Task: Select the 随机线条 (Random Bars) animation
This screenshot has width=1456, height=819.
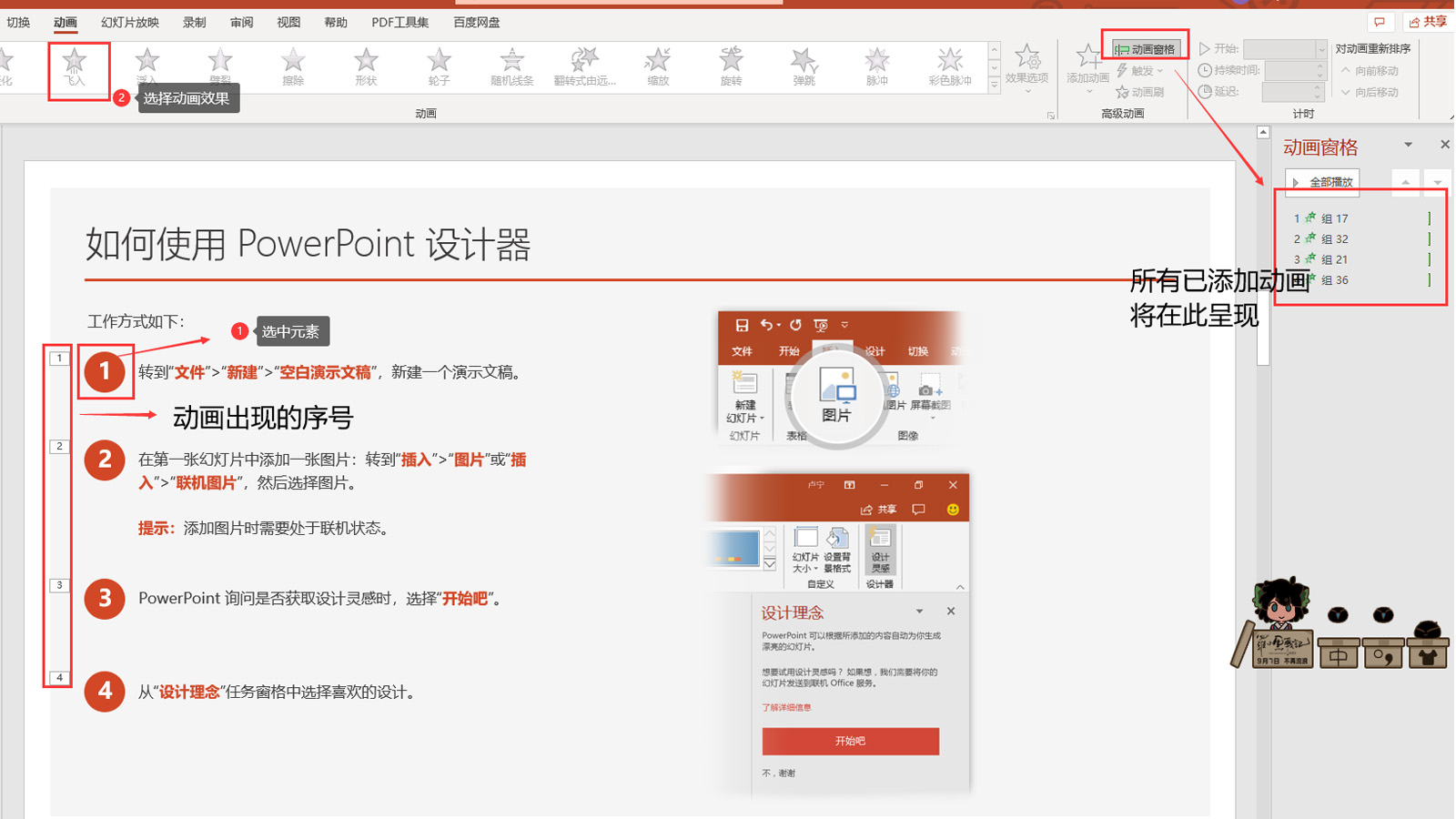Action: click(512, 66)
